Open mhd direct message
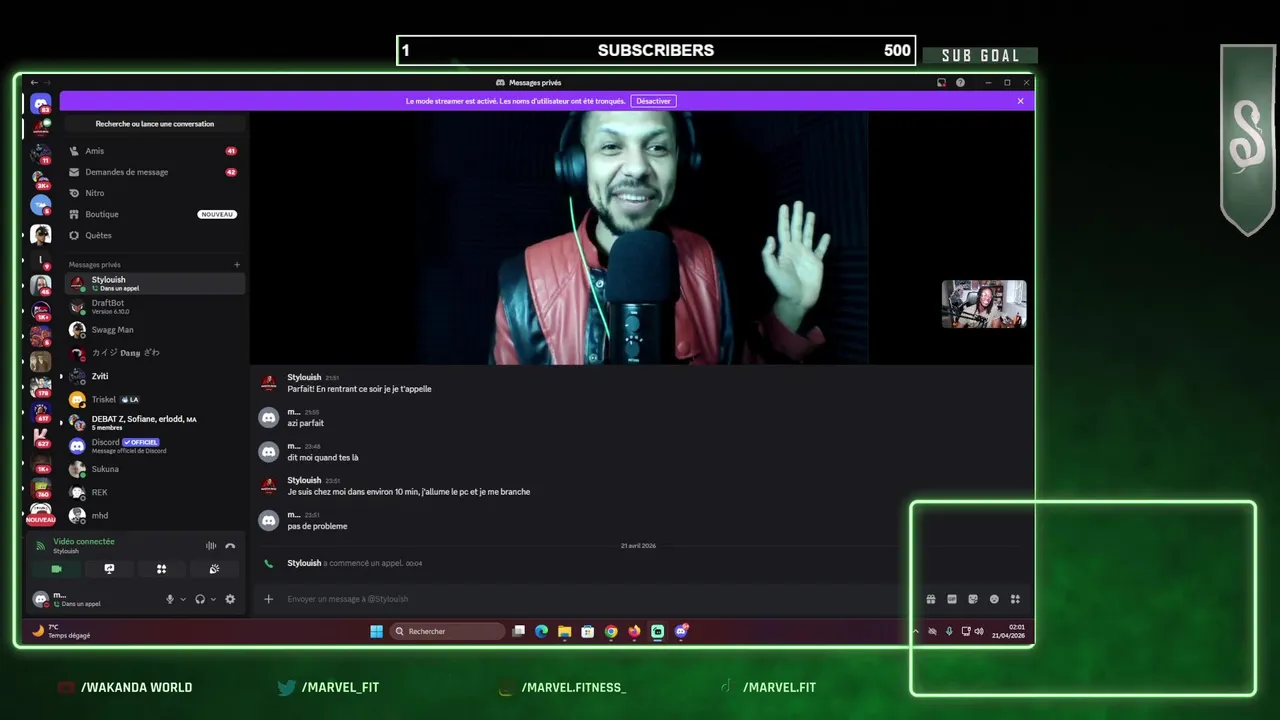This screenshot has width=1280, height=720. 155,515
